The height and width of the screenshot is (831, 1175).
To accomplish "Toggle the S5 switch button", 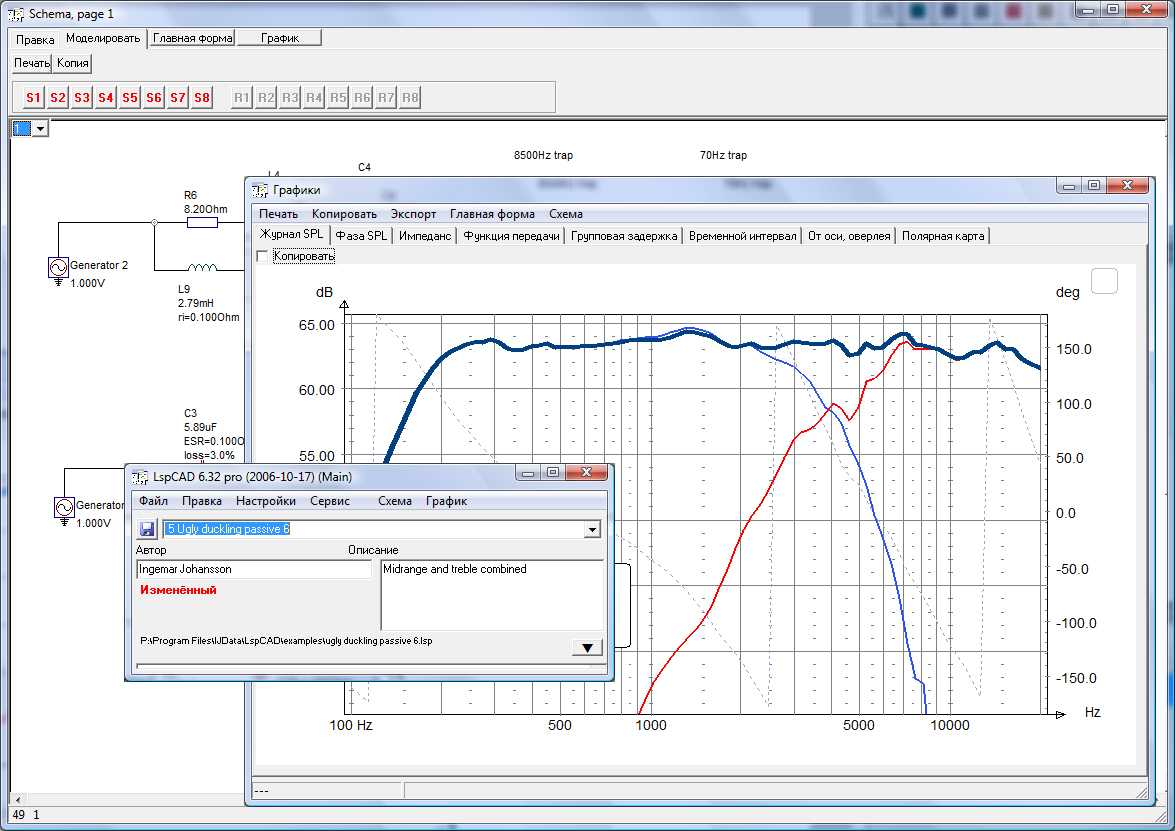I will click(x=130, y=97).
